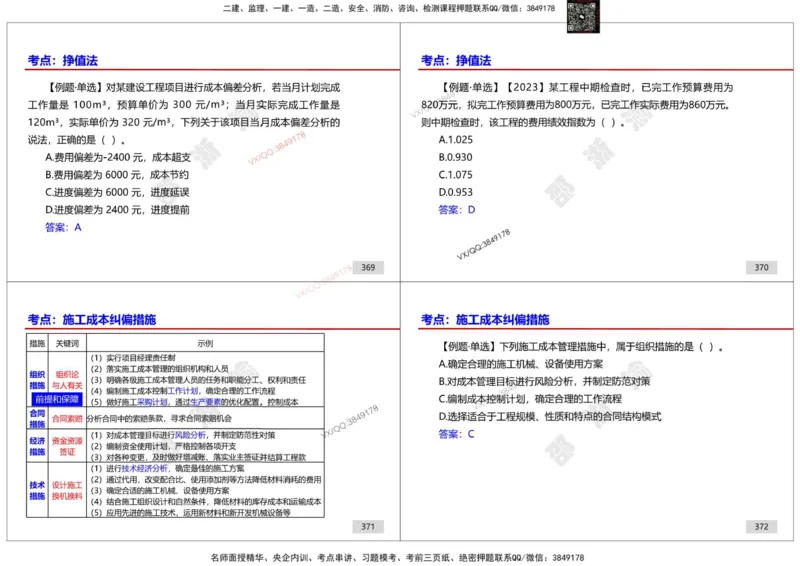The width and height of the screenshot is (800, 566).
Task: Click the 【2023】 year tag in the question
Action: [x=524, y=87]
